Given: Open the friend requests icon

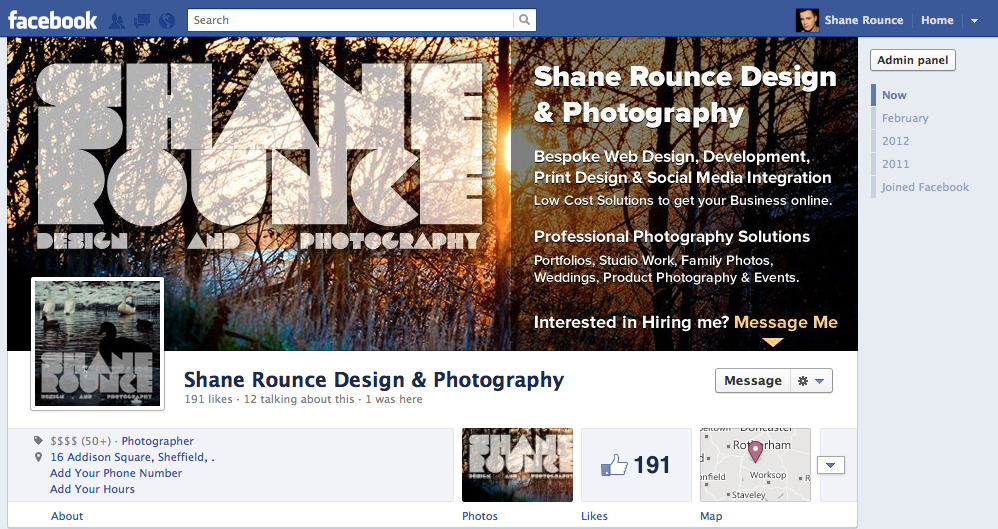Looking at the screenshot, I should coord(117,21).
